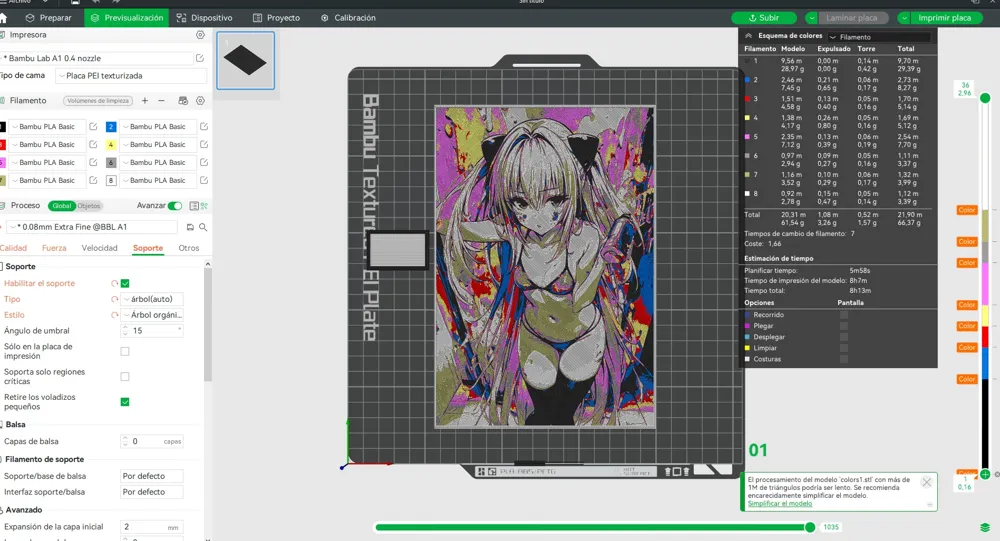The width and height of the screenshot is (1000, 541).
Task: Search process settings with the magnifier icon
Action: pyautogui.click(x=203, y=227)
